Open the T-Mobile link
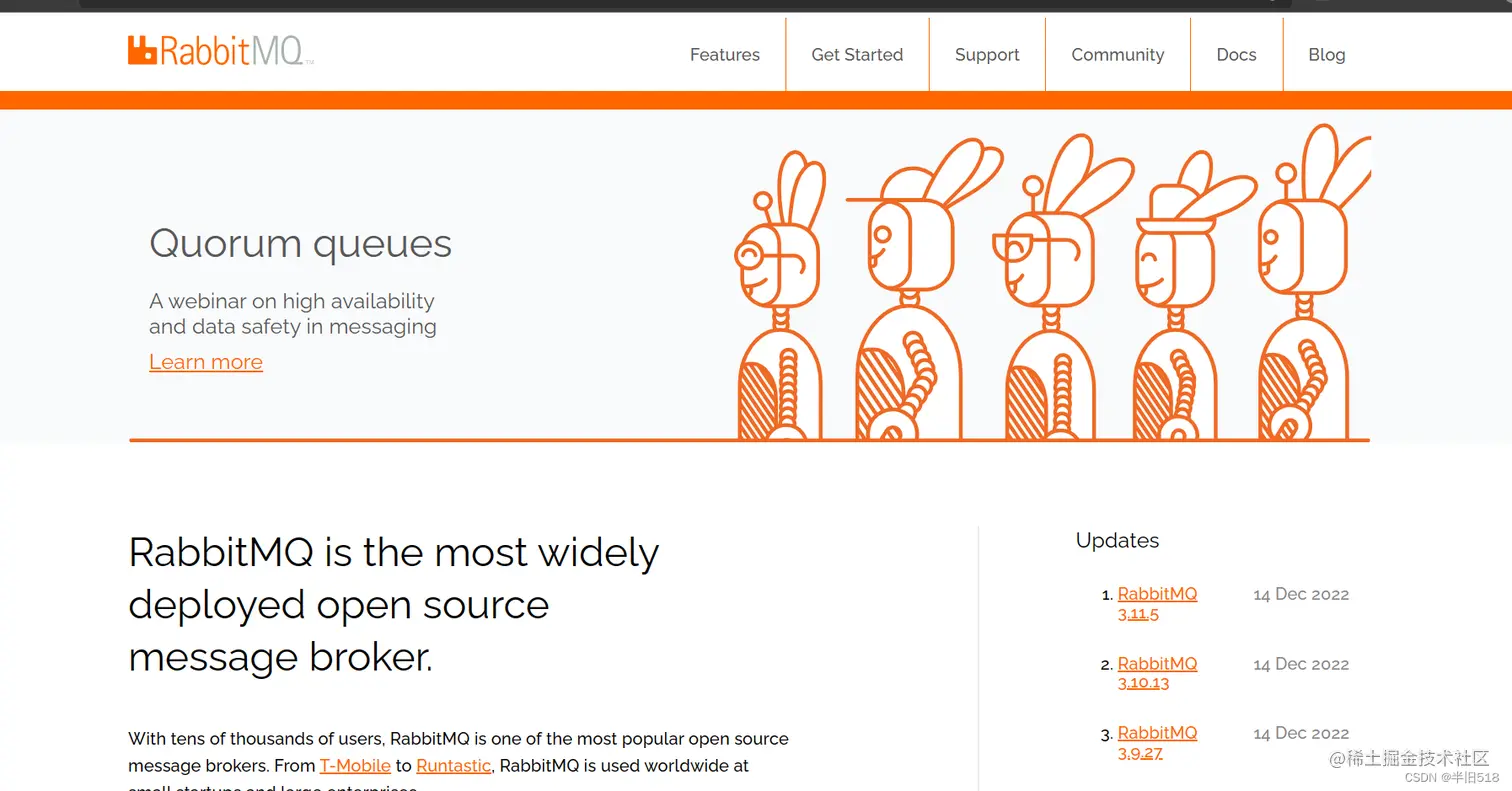The height and width of the screenshot is (791, 1512). click(x=355, y=766)
